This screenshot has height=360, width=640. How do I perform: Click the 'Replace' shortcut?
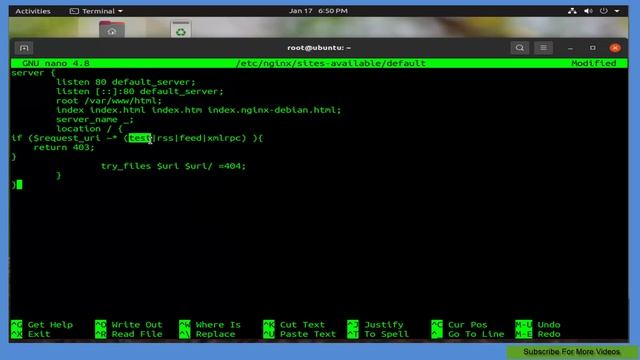pyautogui.click(x=207, y=334)
